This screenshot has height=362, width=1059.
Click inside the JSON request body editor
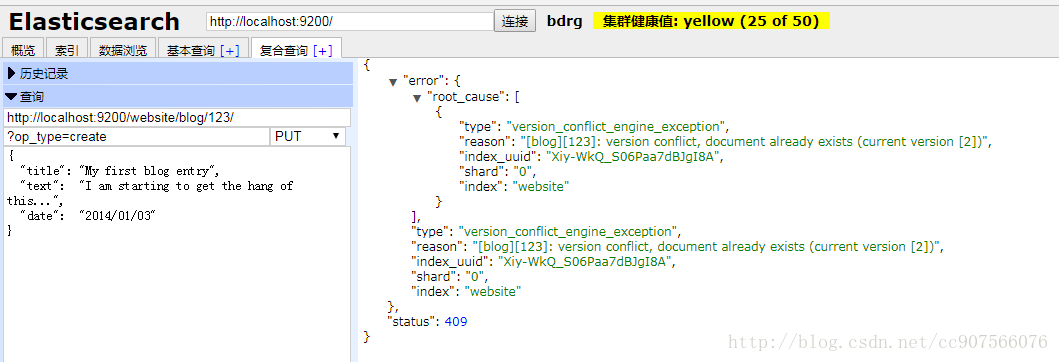pyautogui.click(x=177, y=254)
